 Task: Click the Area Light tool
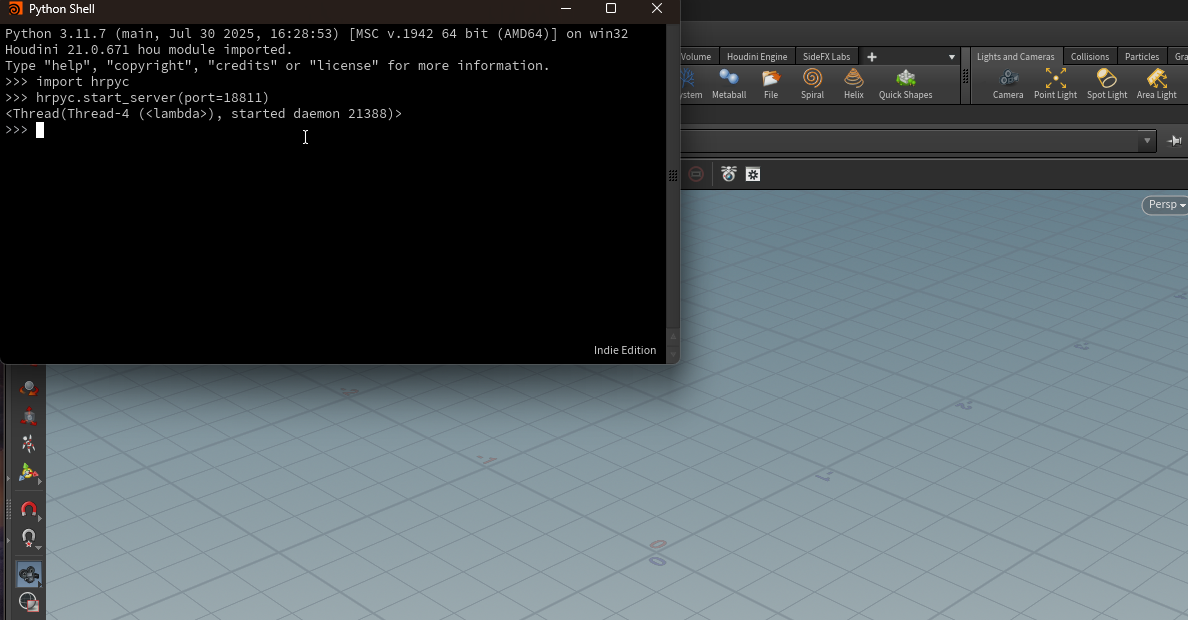(x=1156, y=84)
